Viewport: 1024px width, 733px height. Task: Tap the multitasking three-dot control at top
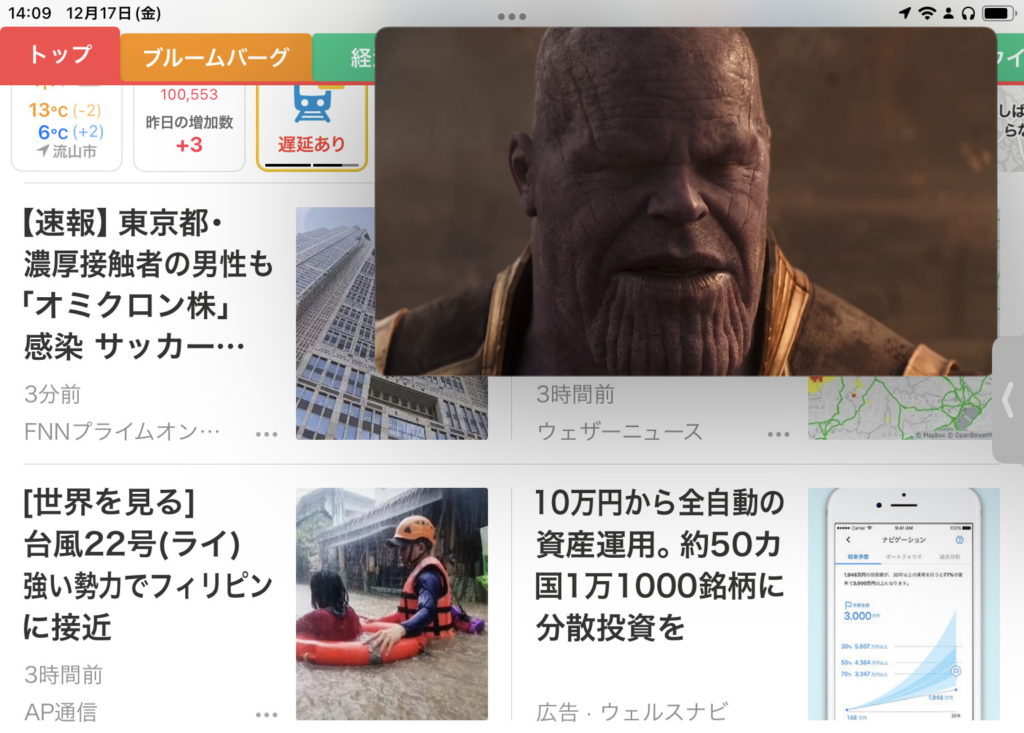pos(511,16)
